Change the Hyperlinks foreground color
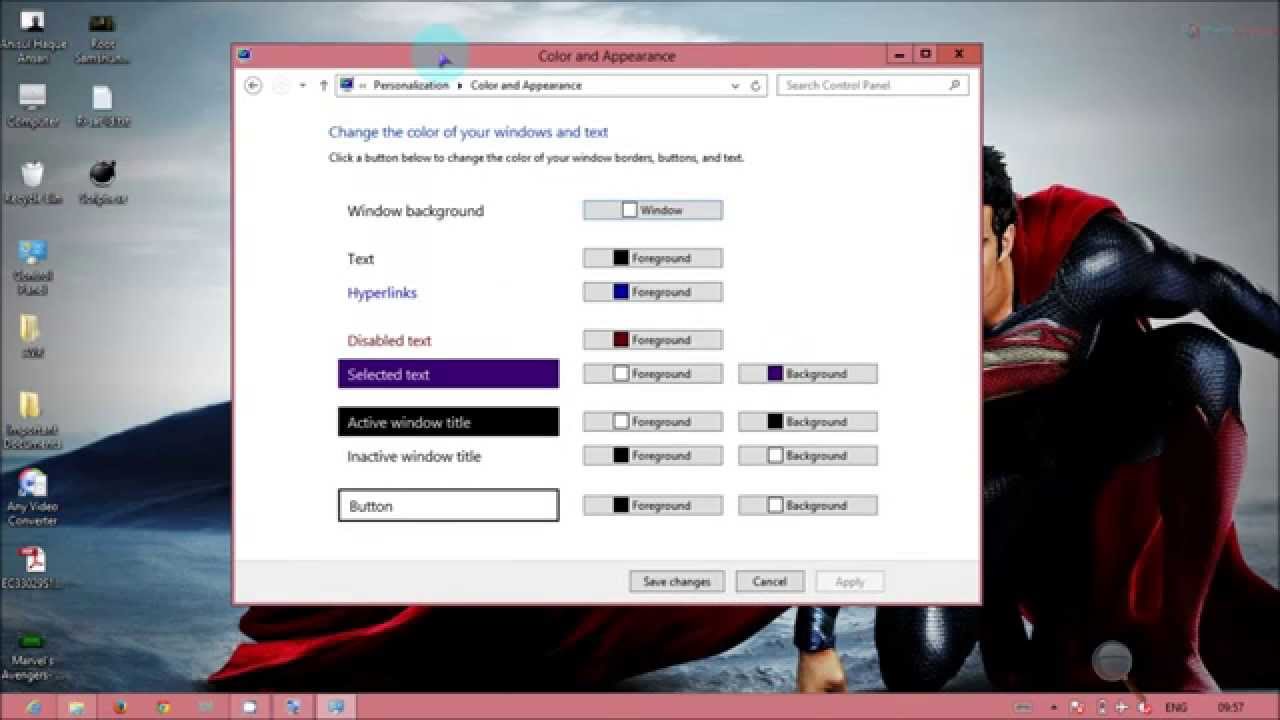The width and height of the screenshot is (1280, 720). click(x=652, y=292)
